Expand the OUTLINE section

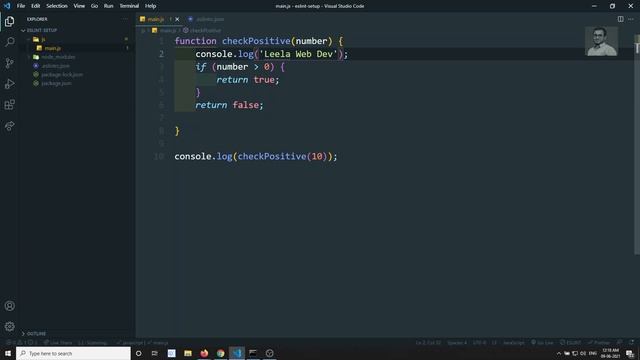click(35, 333)
